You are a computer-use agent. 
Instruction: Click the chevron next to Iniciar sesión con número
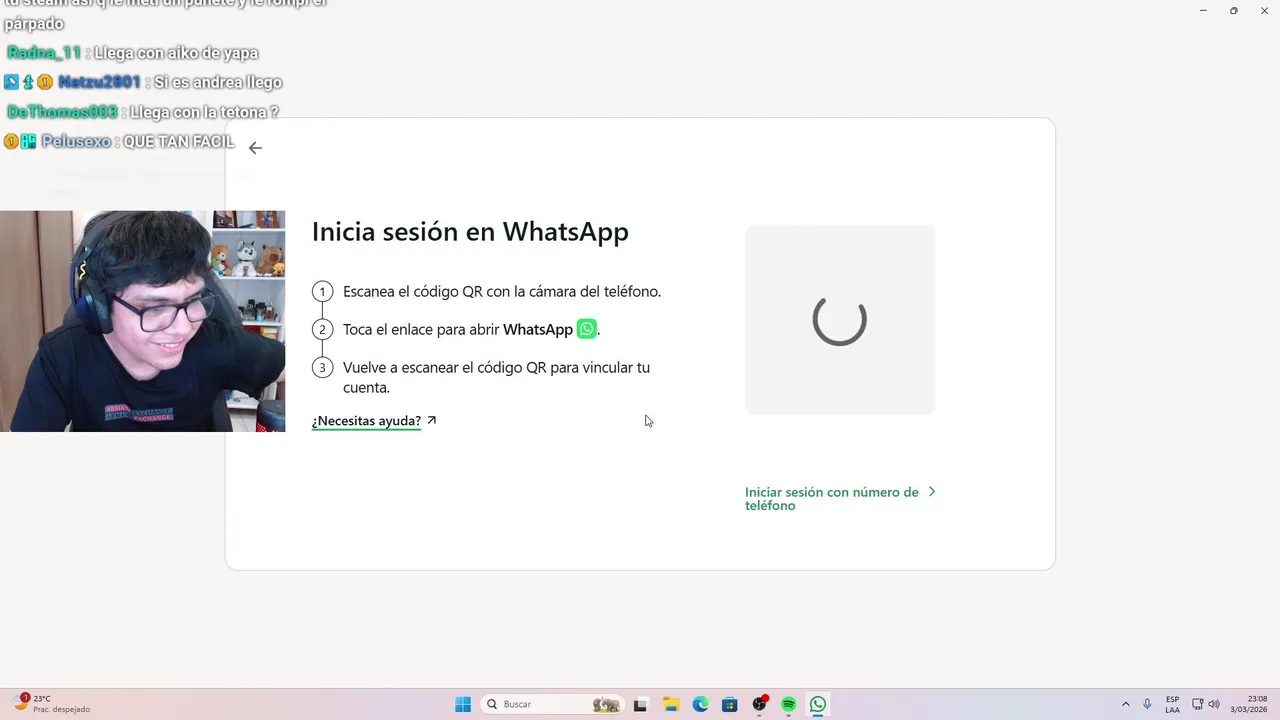click(x=932, y=492)
